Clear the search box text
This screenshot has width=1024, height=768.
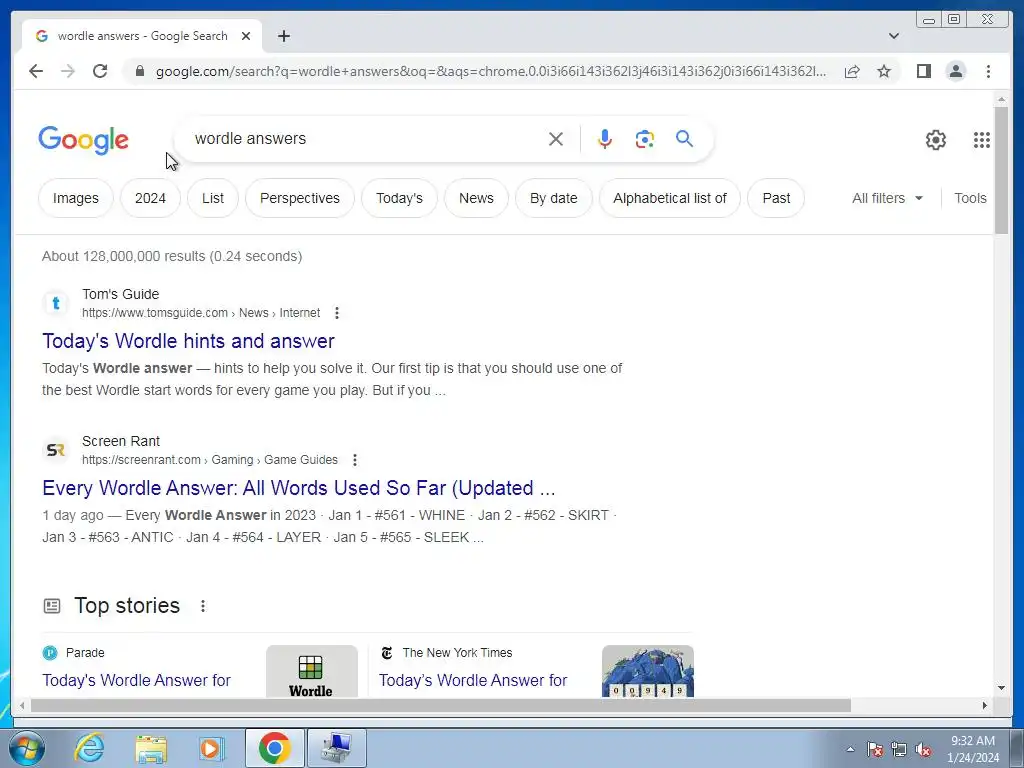(556, 139)
